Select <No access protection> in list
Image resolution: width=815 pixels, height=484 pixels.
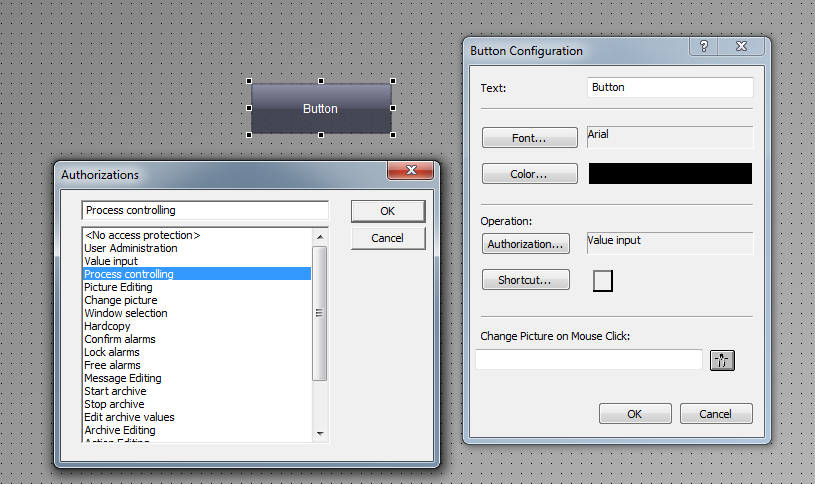pos(197,235)
